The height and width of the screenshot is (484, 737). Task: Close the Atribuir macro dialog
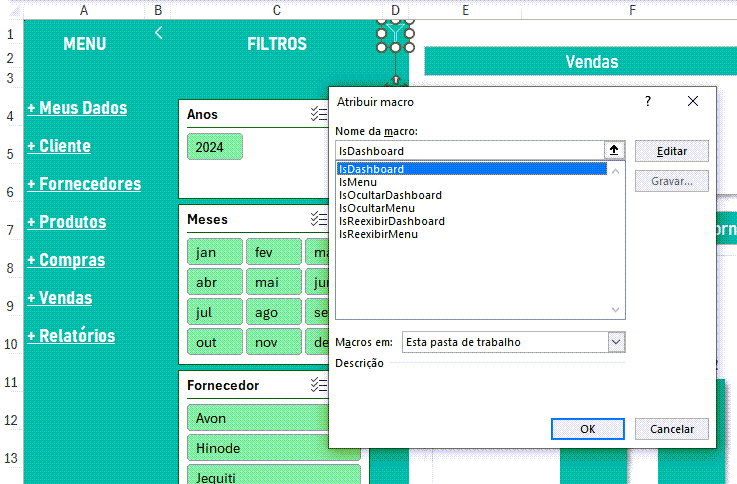(x=693, y=101)
